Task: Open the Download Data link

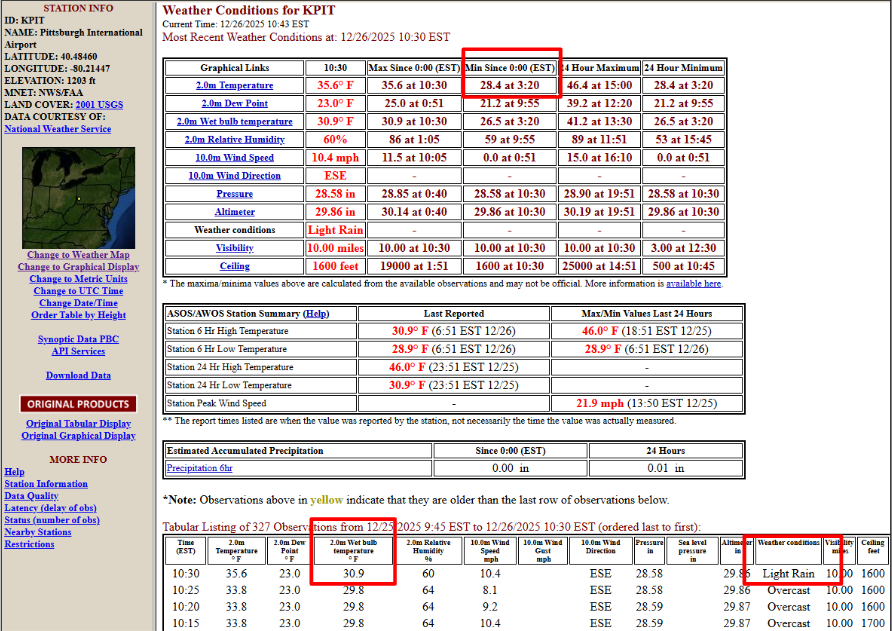Action: [79, 376]
